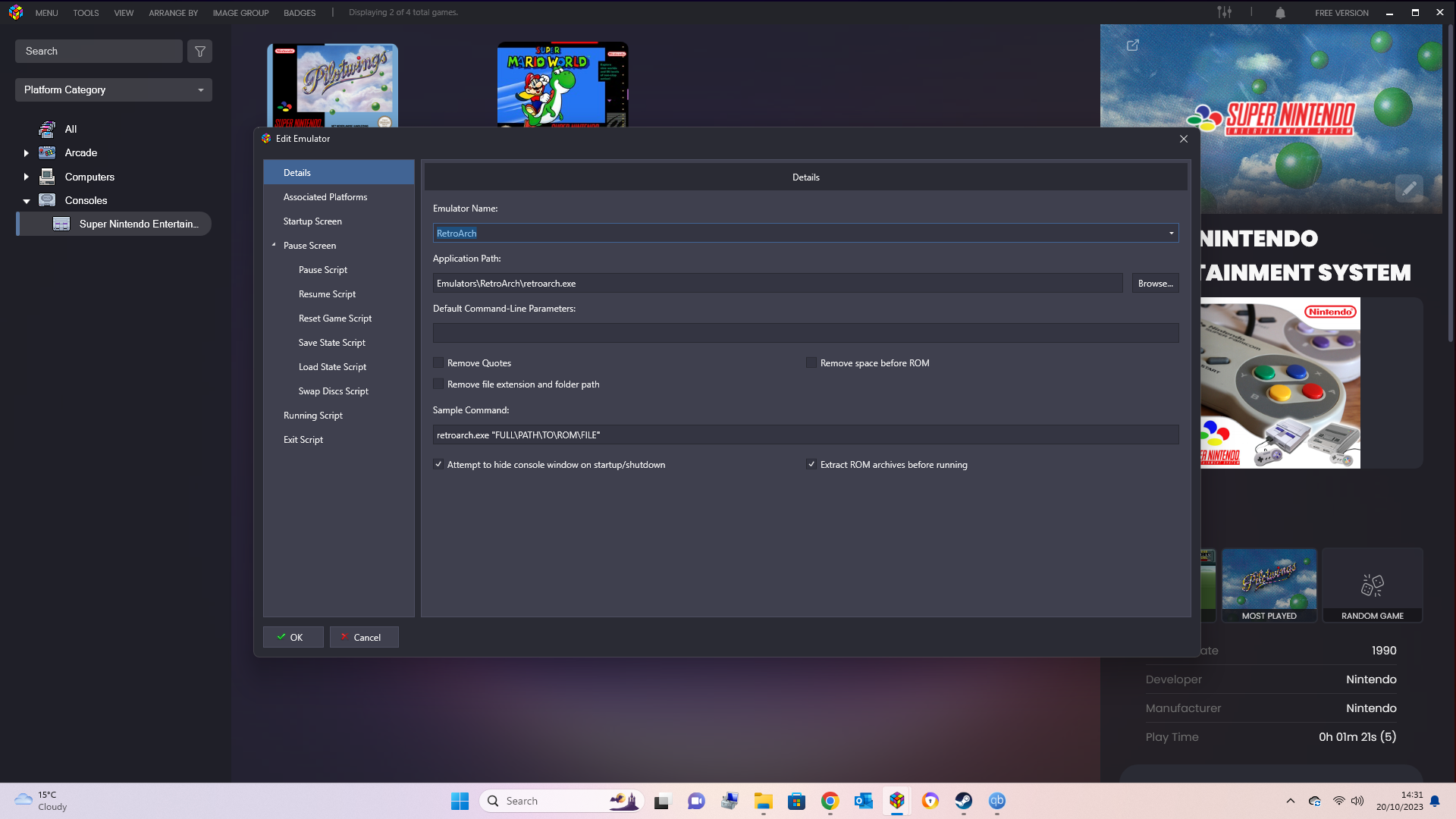This screenshot has height=819, width=1456.
Task: Click the Most Played tile
Action: [x=1269, y=585]
